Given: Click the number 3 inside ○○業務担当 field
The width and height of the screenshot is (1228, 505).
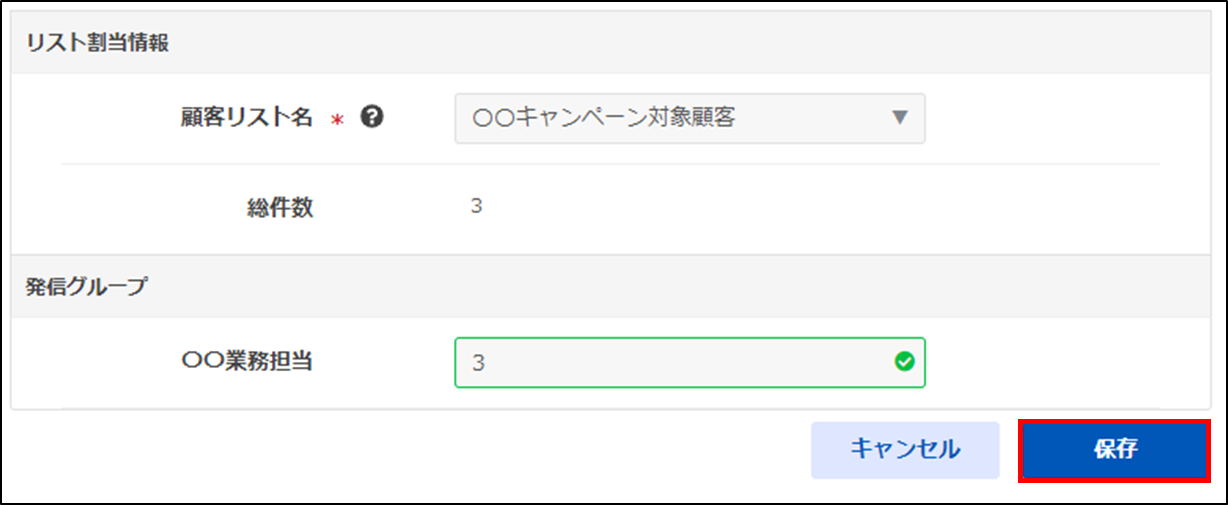Looking at the screenshot, I should (479, 363).
